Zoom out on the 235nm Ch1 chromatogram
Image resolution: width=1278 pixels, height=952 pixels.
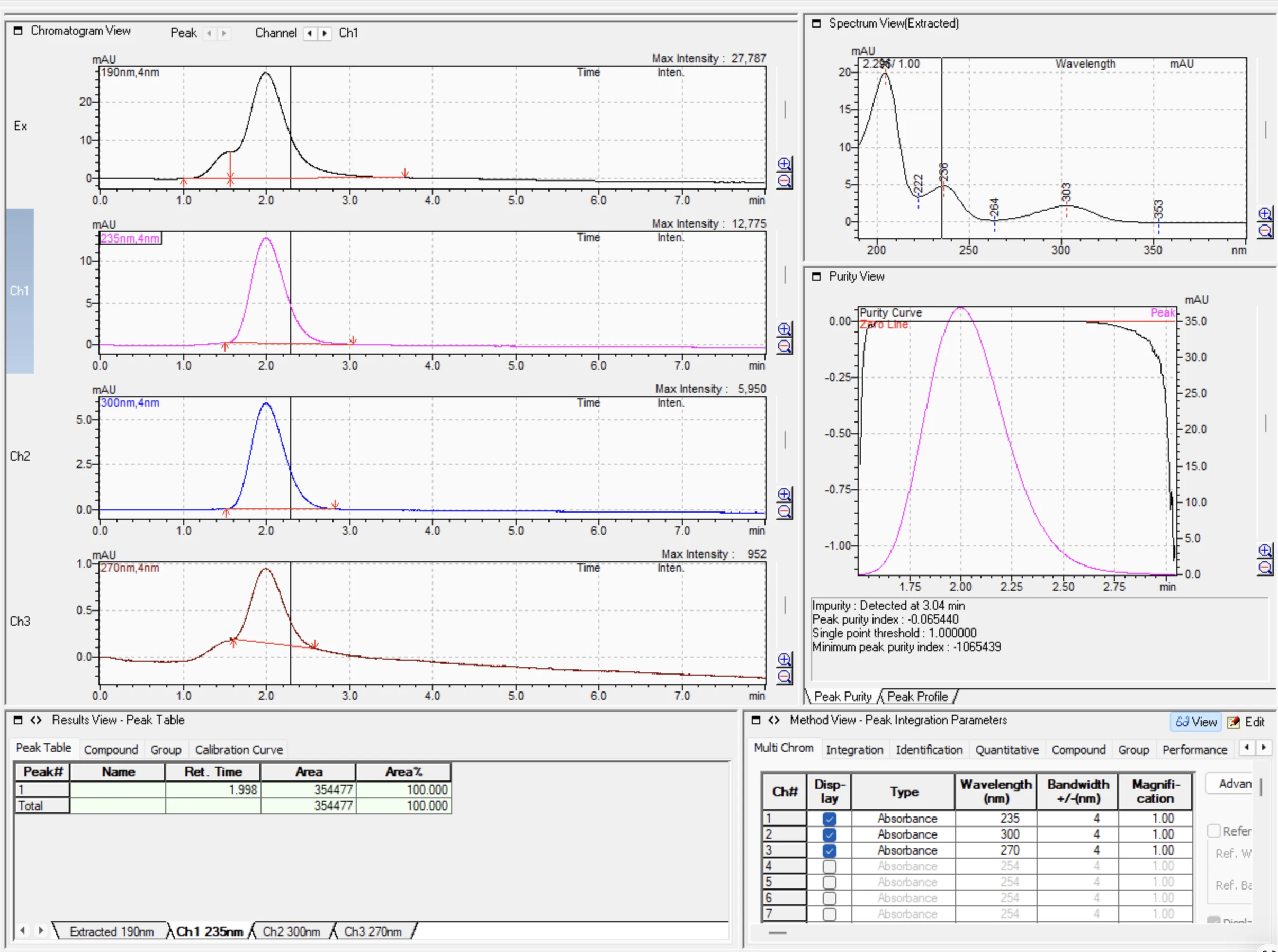784,346
